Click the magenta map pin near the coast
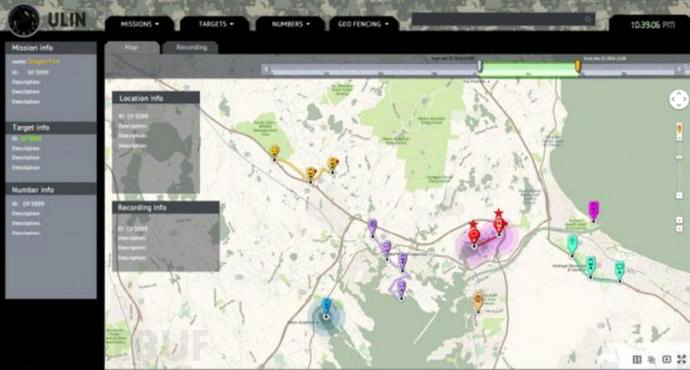 (594, 210)
